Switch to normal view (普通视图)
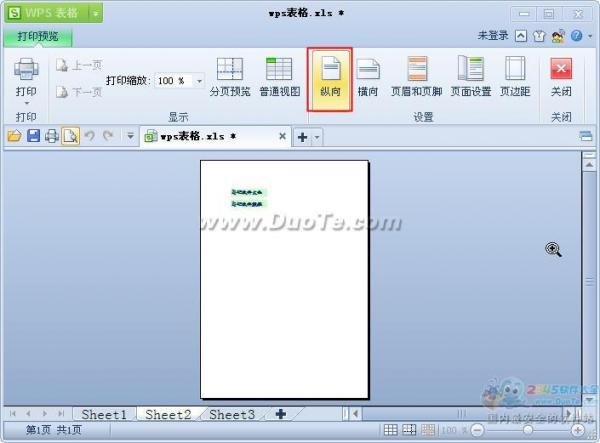Screen dimensions: 600x443 click(279, 77)
